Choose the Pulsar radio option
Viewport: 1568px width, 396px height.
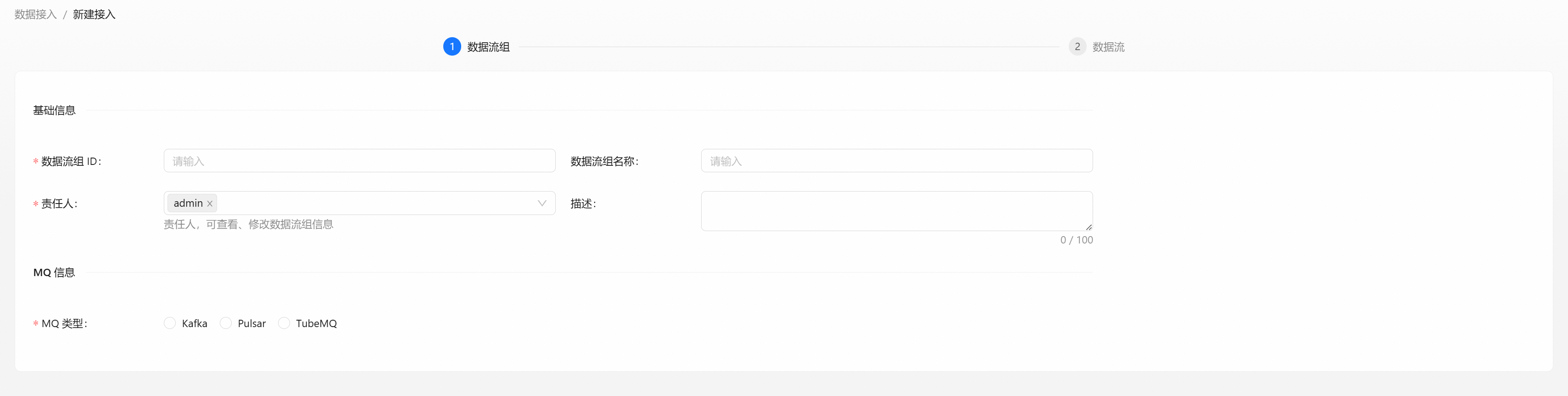coord(226,323)
